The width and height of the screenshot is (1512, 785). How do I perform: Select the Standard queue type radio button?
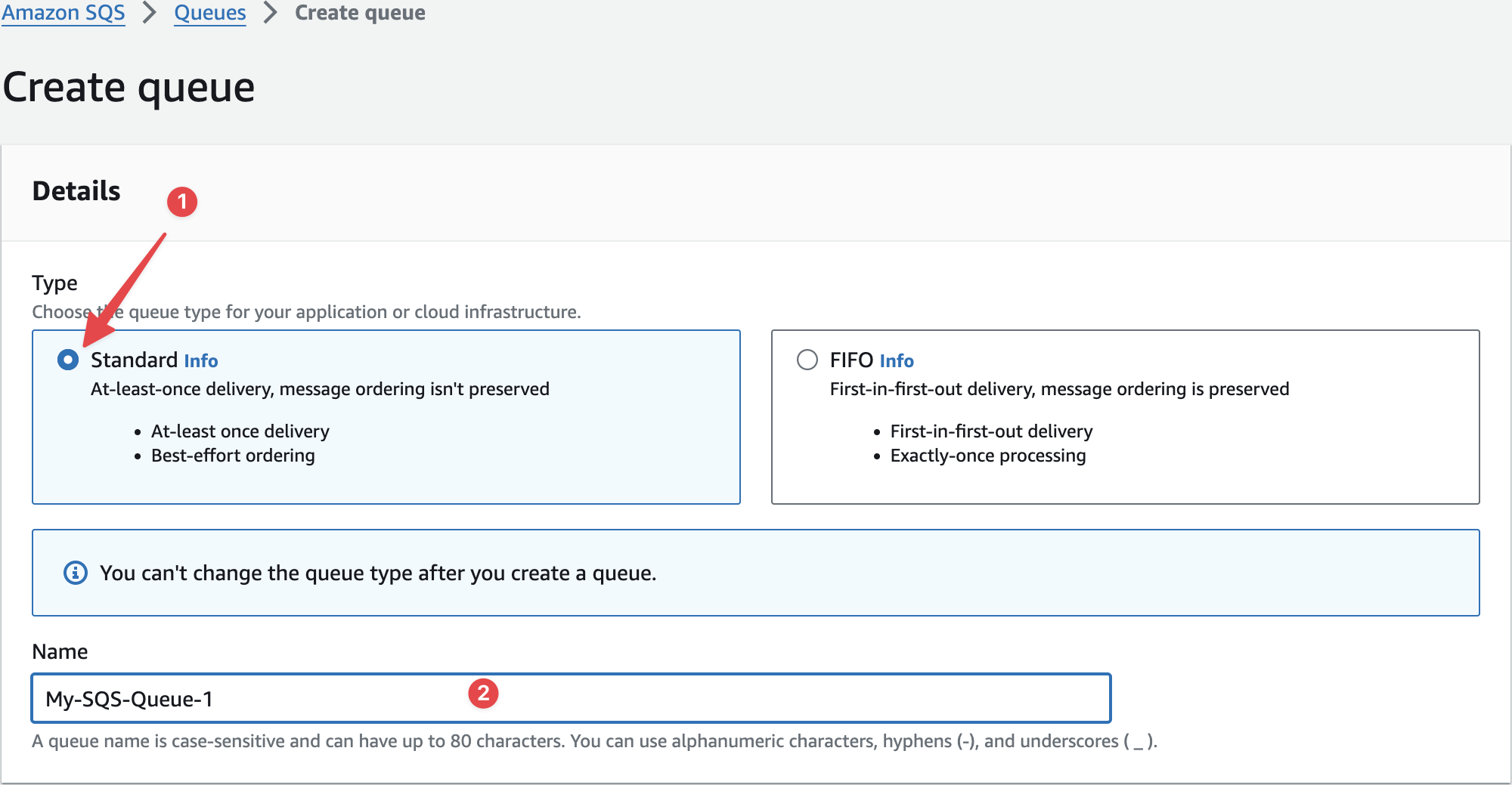(x=68, y=360)
